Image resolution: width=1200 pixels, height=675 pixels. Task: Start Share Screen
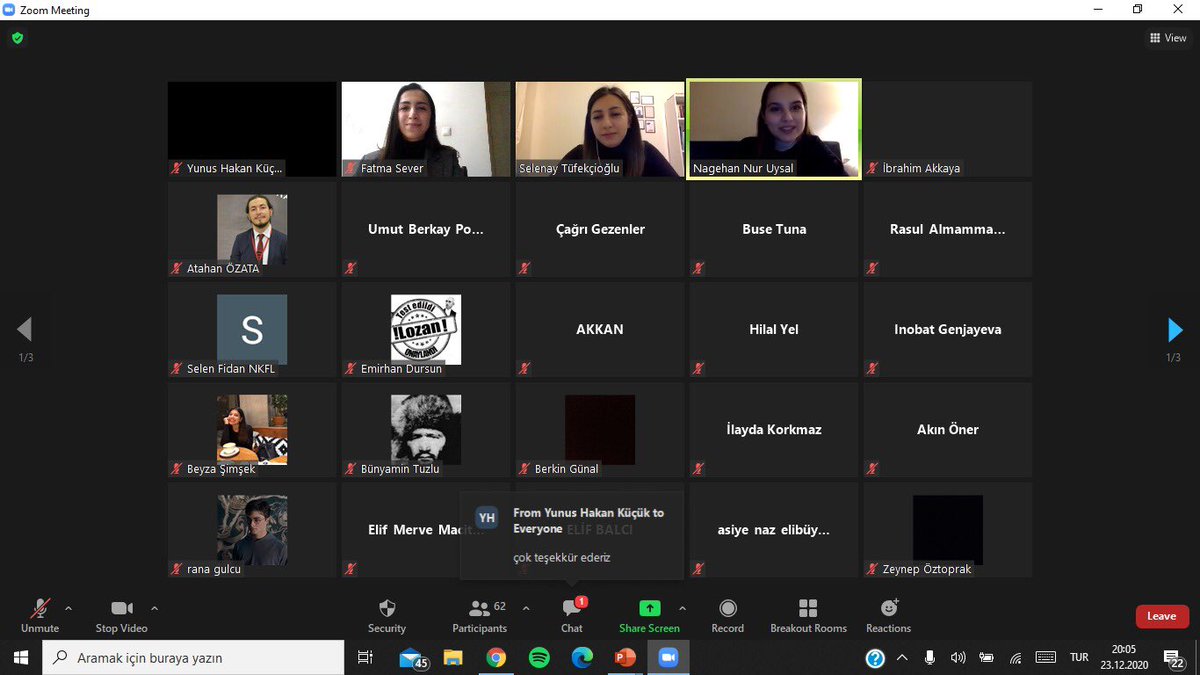pyautogui.click(x=649, y=615)
